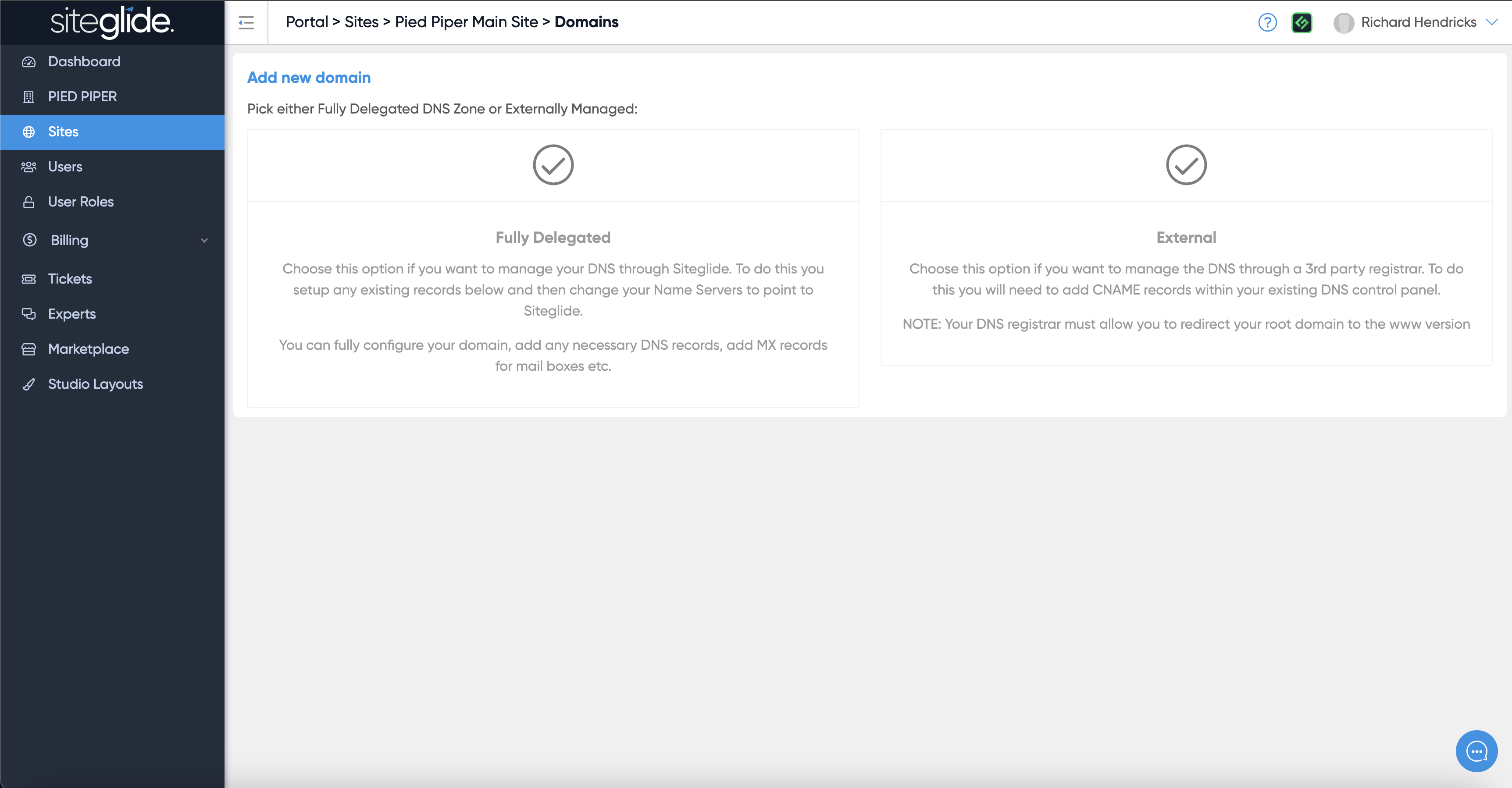Select the External checkmark option
This screenshot has height=788, width=1512.
coord(1186,165)
